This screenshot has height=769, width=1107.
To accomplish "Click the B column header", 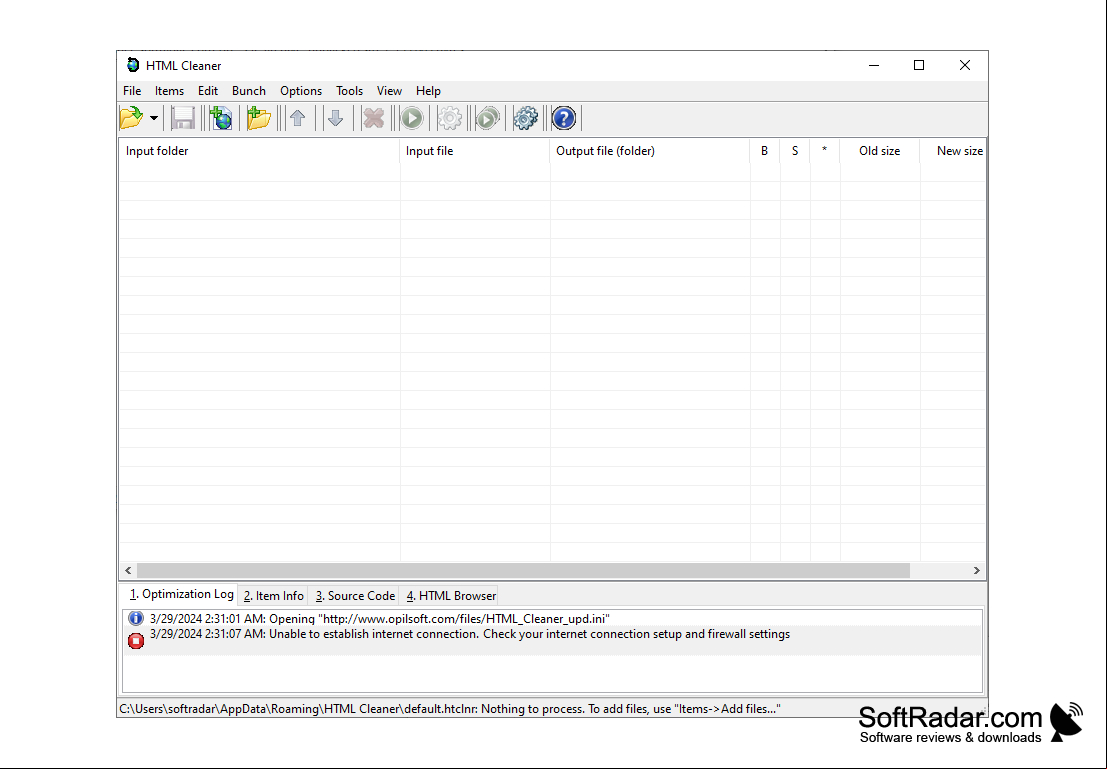I will (x=765, y=151).
